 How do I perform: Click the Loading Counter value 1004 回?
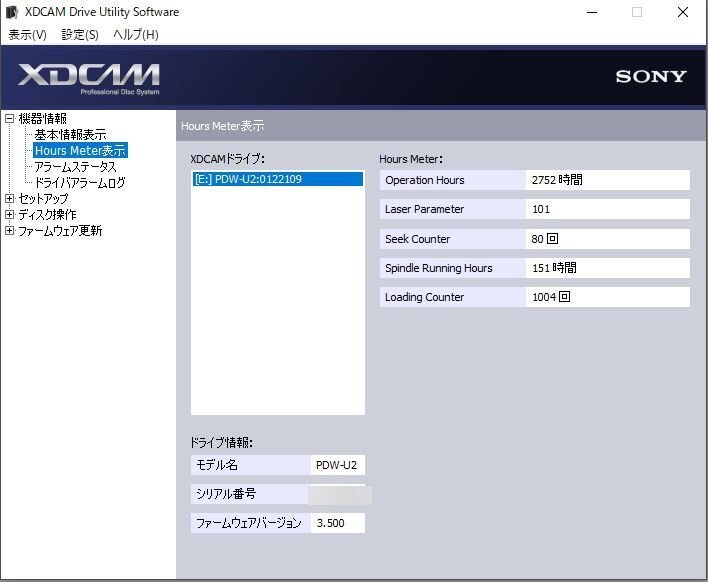point(607,297)
